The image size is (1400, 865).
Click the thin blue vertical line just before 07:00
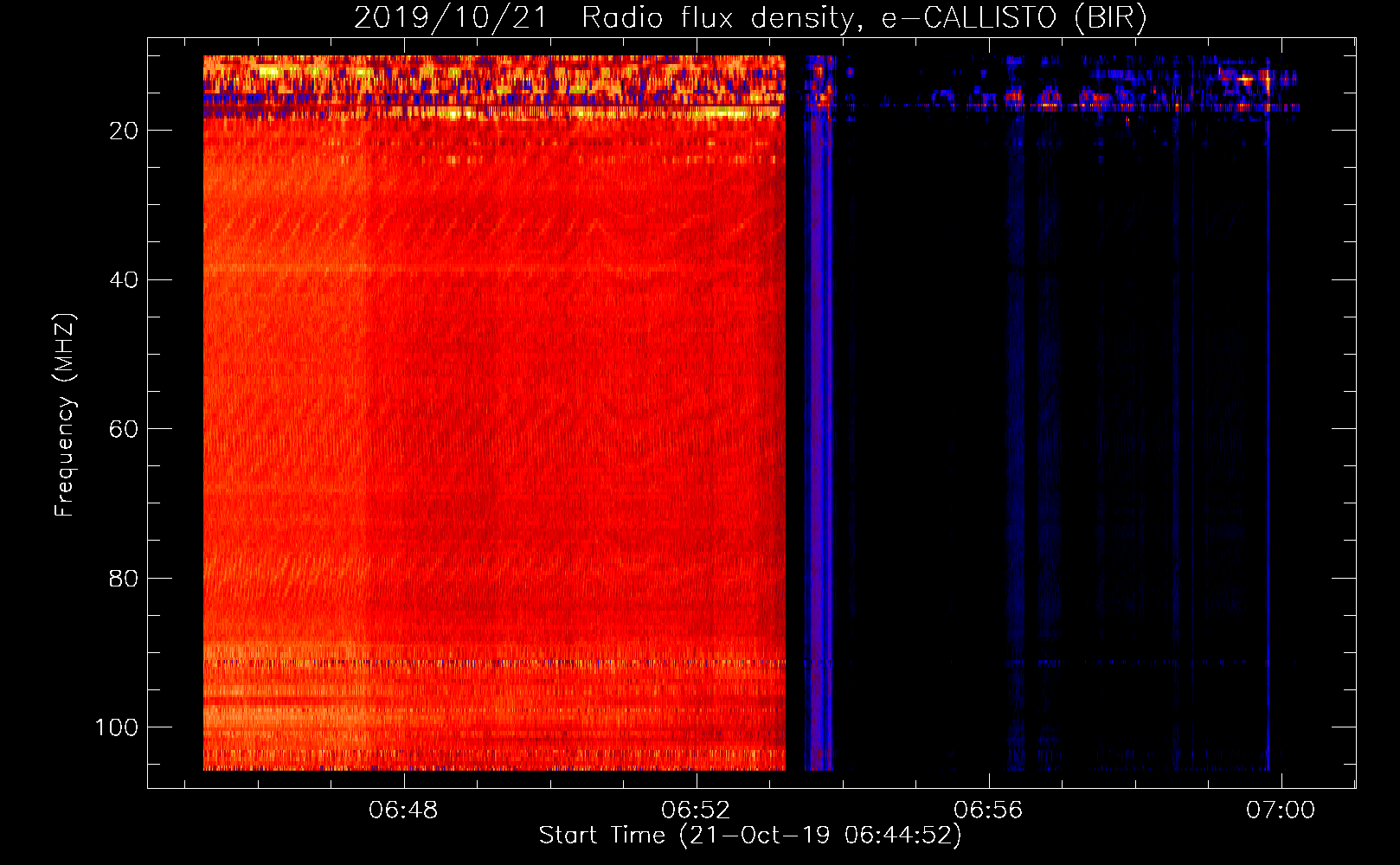point(1268,413)
